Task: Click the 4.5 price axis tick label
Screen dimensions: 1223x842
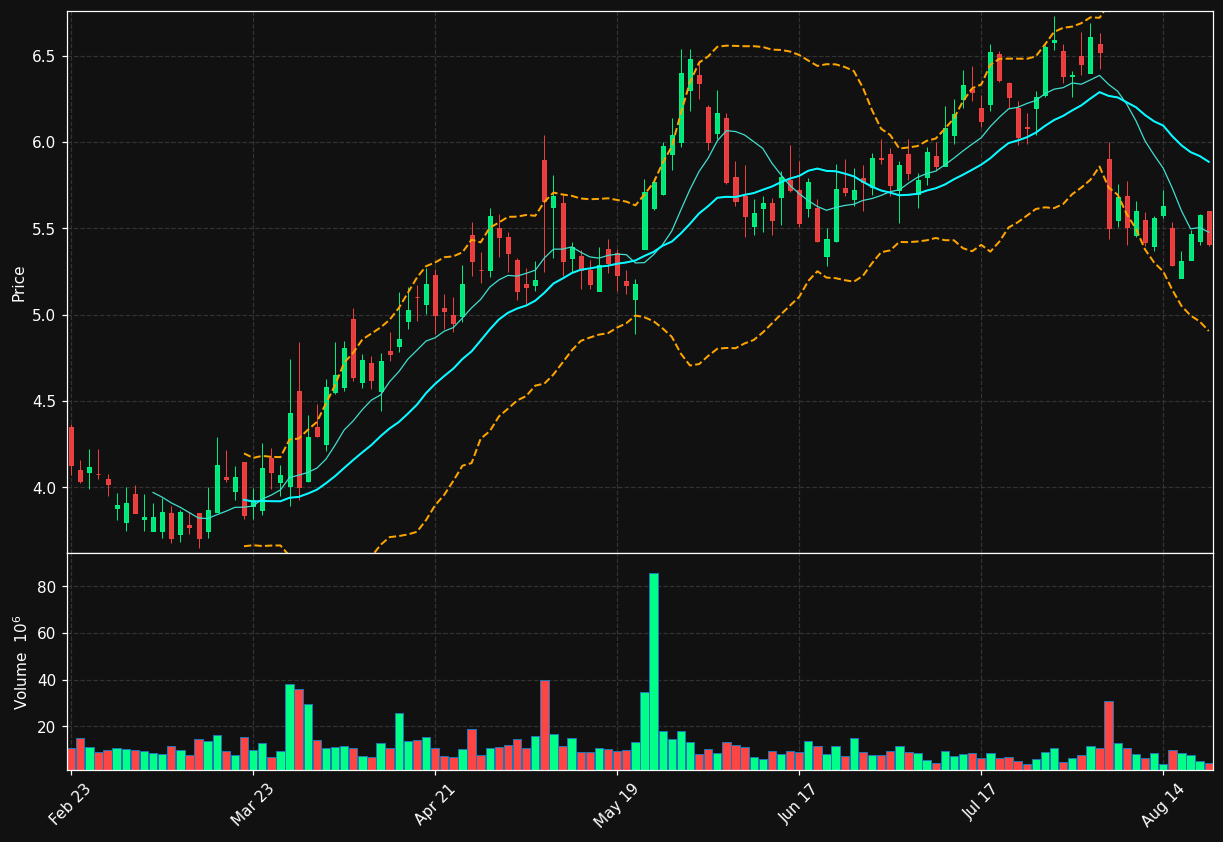Action: click(43, 402)
